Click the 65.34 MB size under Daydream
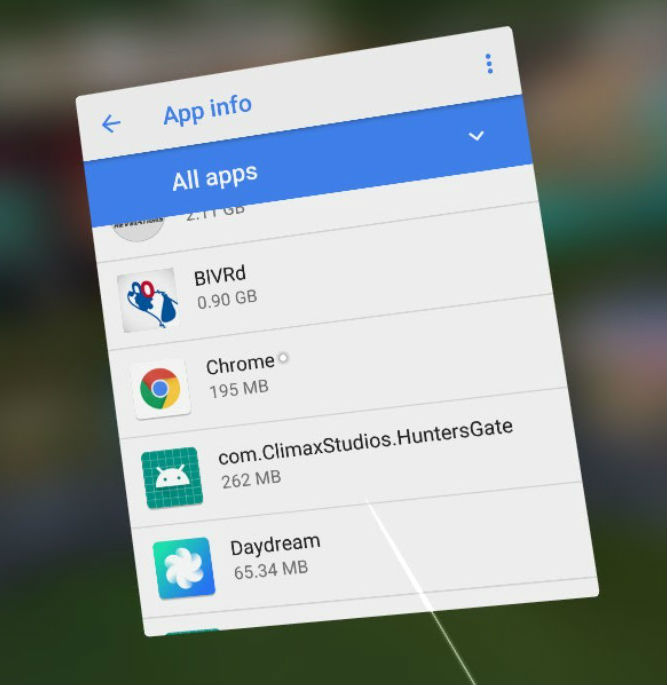This screenshot has width=667, height=685. point(270,569)
